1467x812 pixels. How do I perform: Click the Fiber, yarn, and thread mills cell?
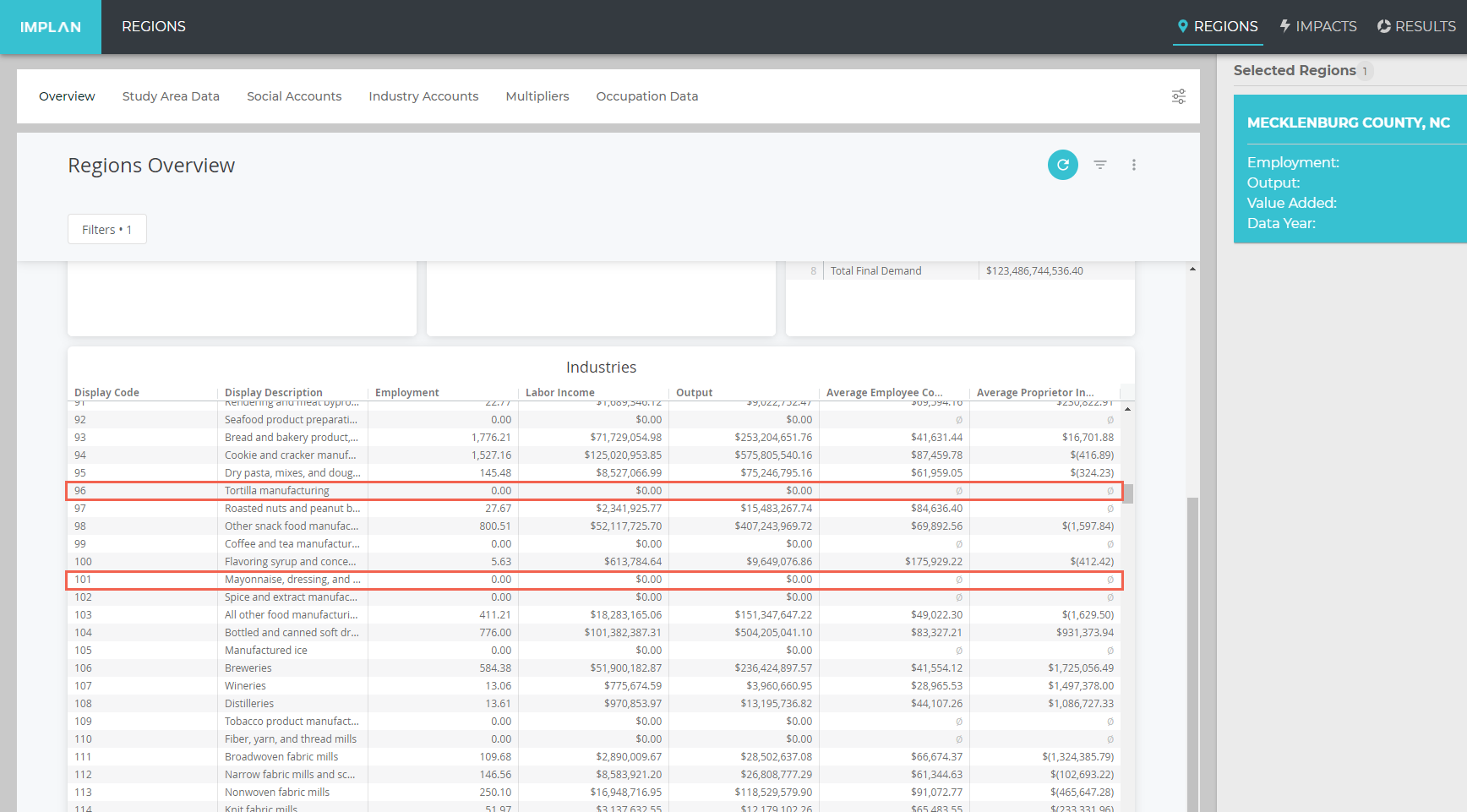[291, 739]
